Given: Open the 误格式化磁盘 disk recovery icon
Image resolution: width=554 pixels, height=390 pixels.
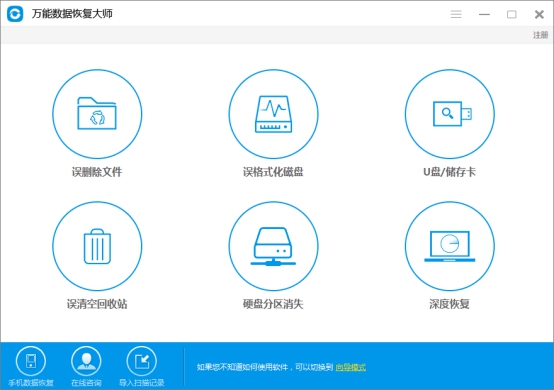Looking at the screenshot, I should click(273, 114).
